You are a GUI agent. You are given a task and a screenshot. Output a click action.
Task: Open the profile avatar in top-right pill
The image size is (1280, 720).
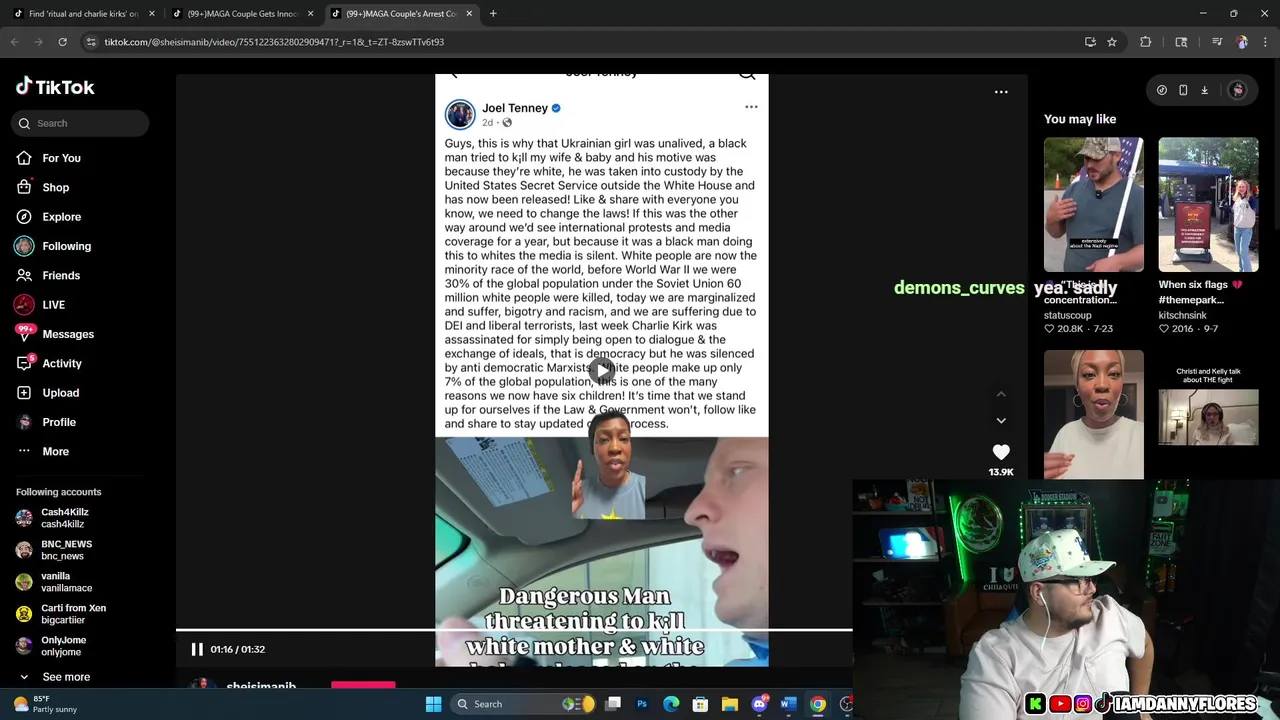1237,90
